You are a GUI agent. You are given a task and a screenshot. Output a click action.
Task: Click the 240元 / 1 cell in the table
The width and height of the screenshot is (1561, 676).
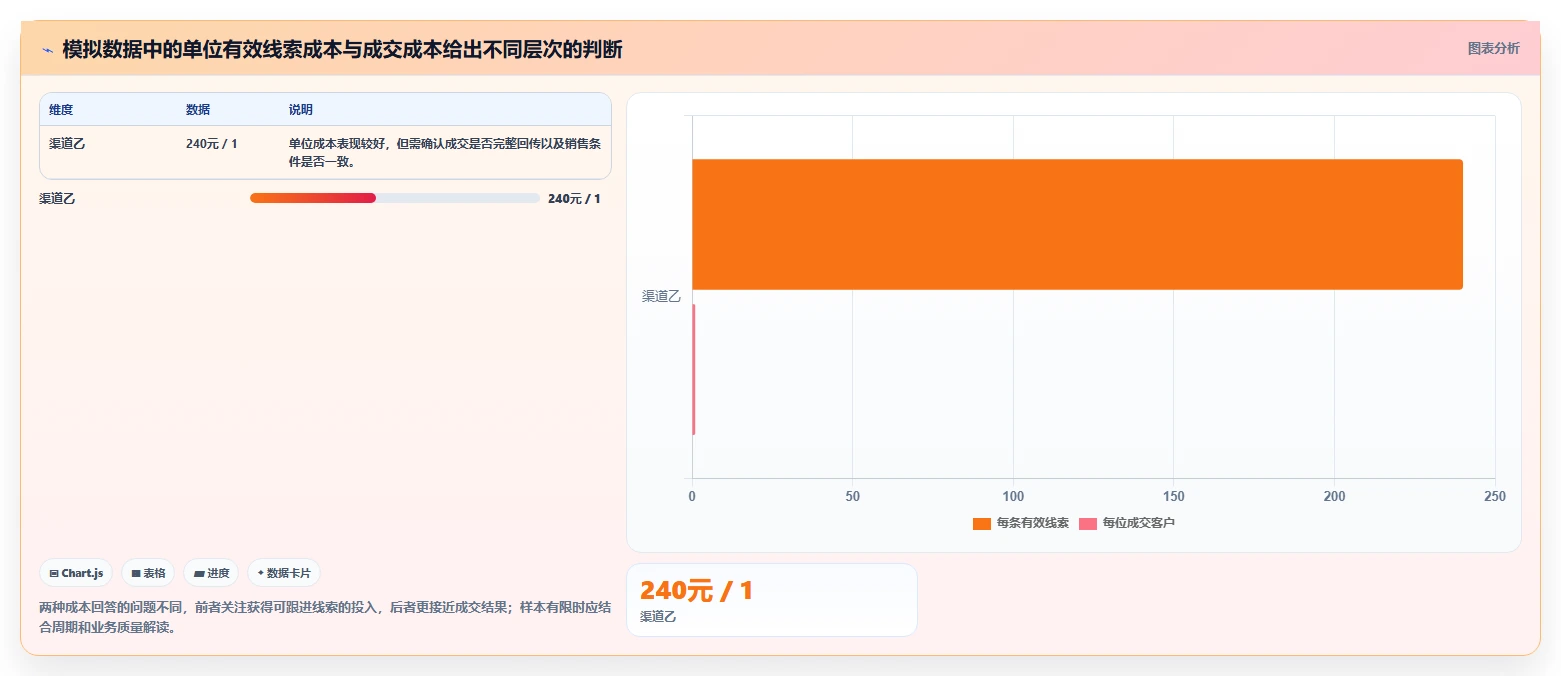click(212, 143)
